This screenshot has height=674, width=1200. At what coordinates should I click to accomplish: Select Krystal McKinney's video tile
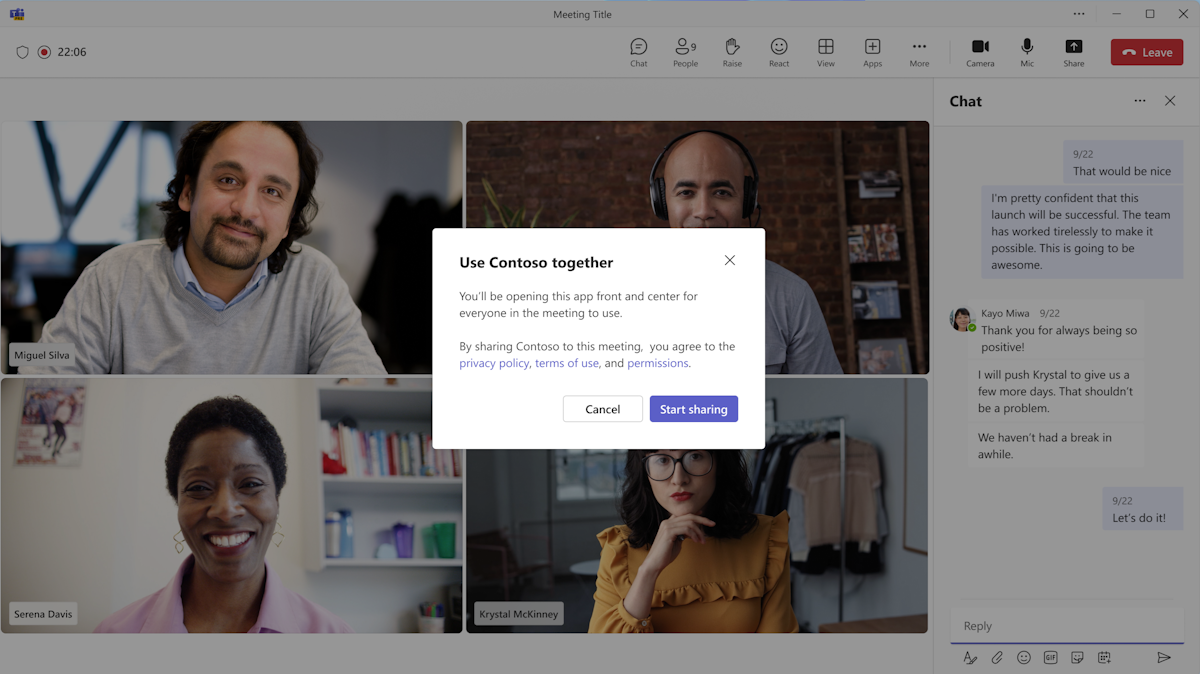[697, 505]
